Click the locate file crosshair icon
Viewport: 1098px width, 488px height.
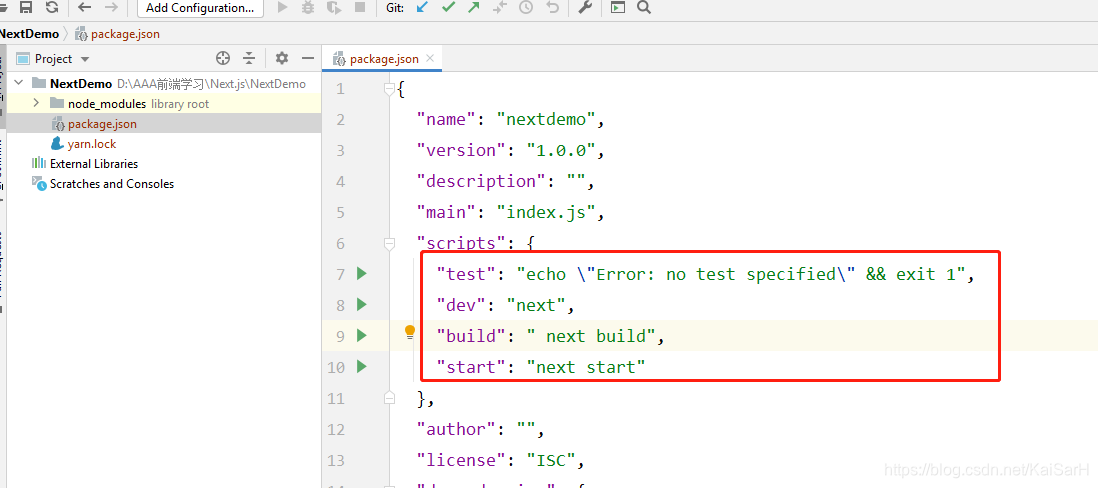point(223,59)
